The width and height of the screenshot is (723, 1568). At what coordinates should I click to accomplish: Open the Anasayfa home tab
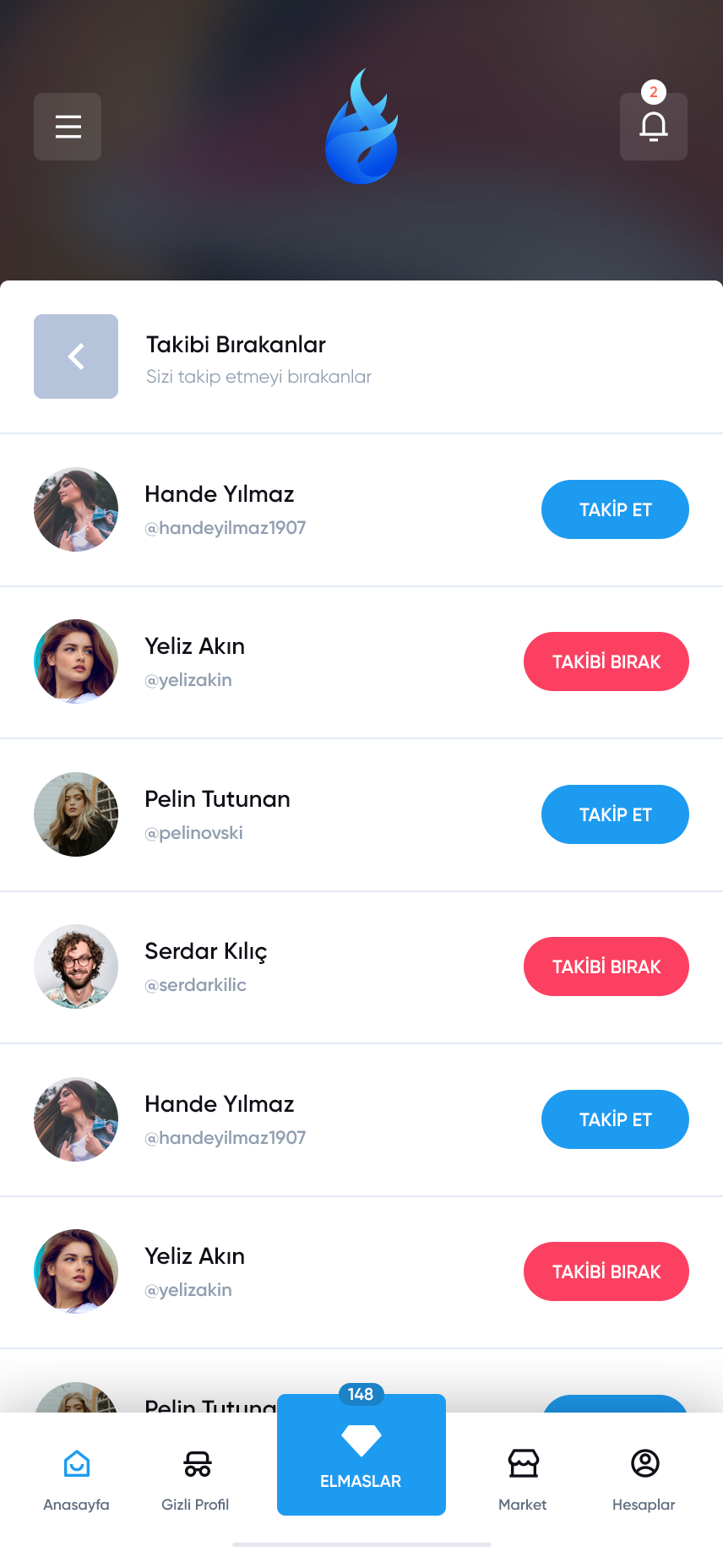(x=76, y=1479)
